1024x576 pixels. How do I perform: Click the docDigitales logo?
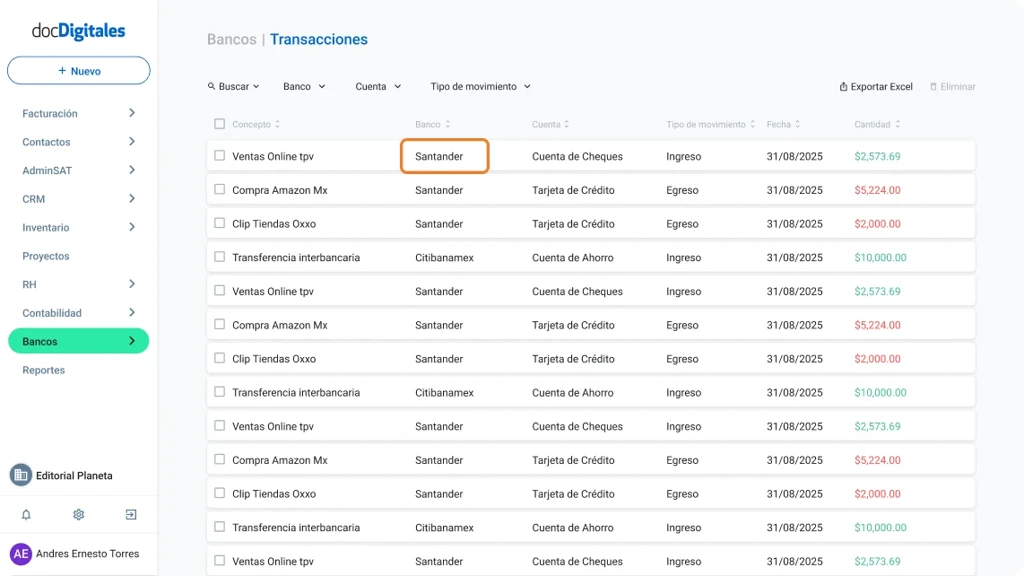[78, 31]
